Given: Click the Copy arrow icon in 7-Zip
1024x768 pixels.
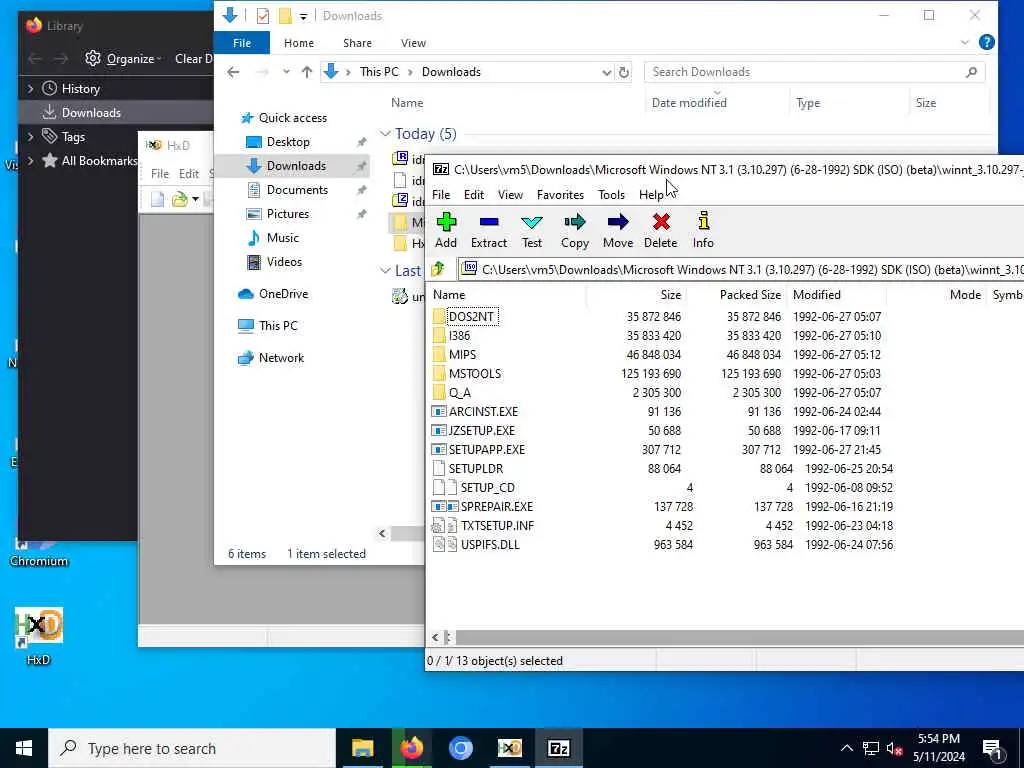Looking at the screenshot, I should (x=575, y=223).
